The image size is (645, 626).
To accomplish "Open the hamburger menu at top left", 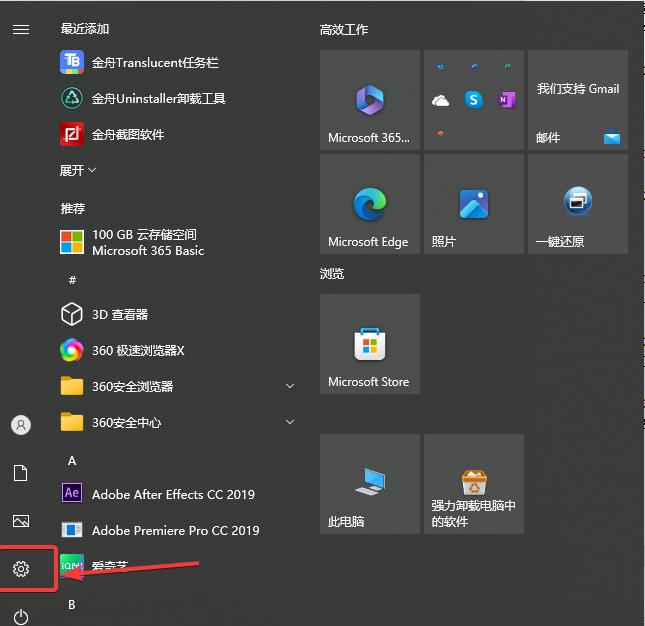I will tap(21, 30).
